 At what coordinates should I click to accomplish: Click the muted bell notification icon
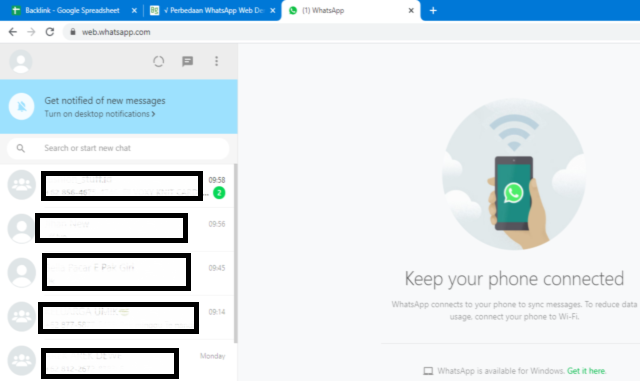pyautogui.click(x=21, y=106)
